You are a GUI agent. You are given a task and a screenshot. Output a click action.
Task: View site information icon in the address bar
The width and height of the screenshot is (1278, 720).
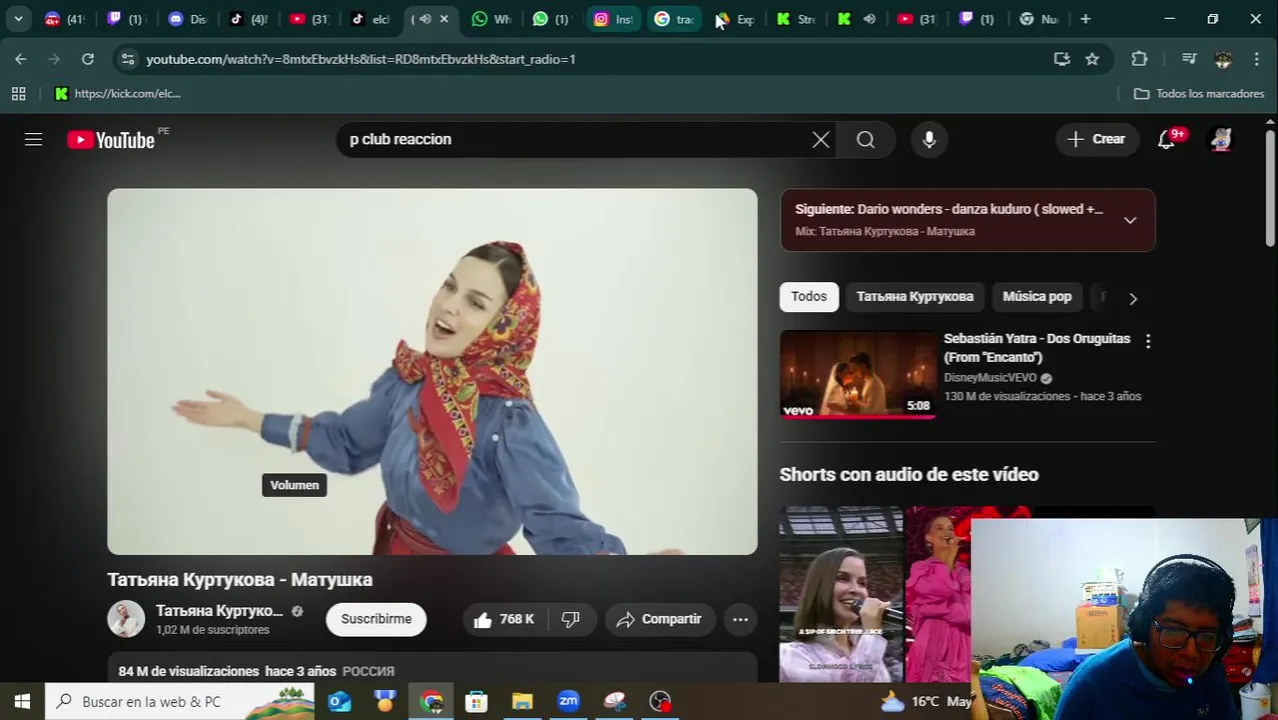point(127,59)
